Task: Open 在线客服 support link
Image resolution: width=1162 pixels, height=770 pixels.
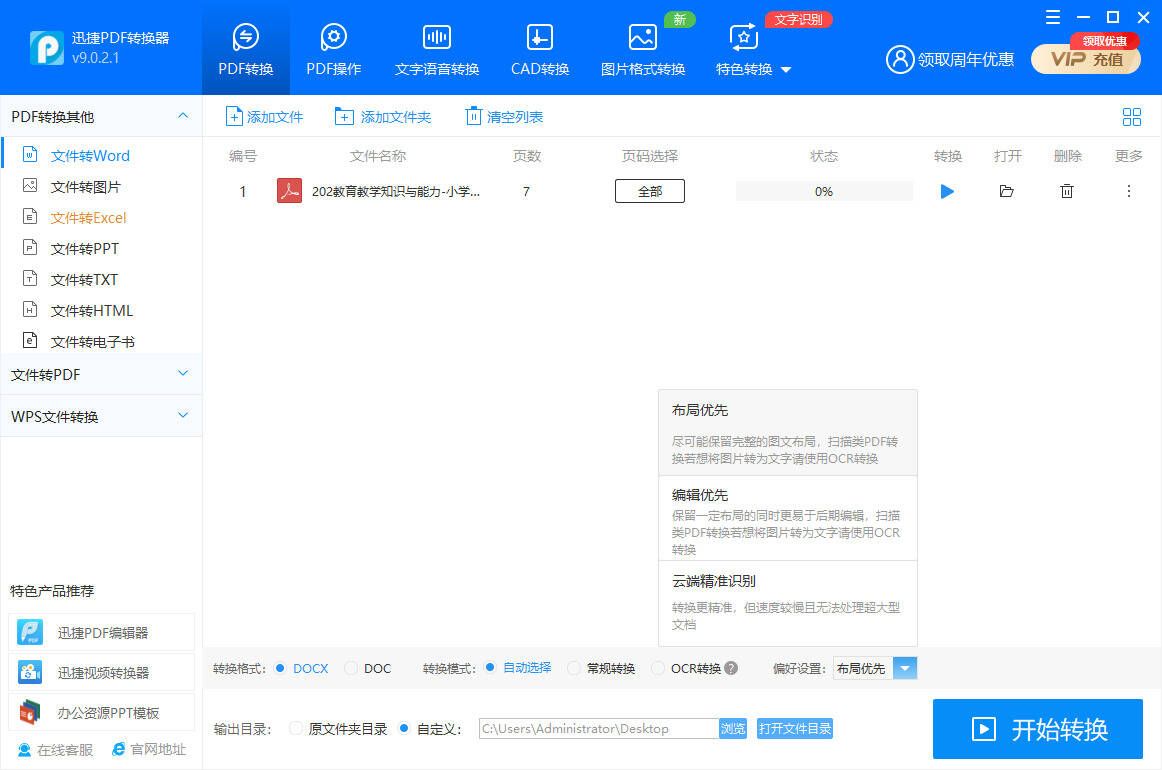Action: pyautogui.click(x=56, y=750)
